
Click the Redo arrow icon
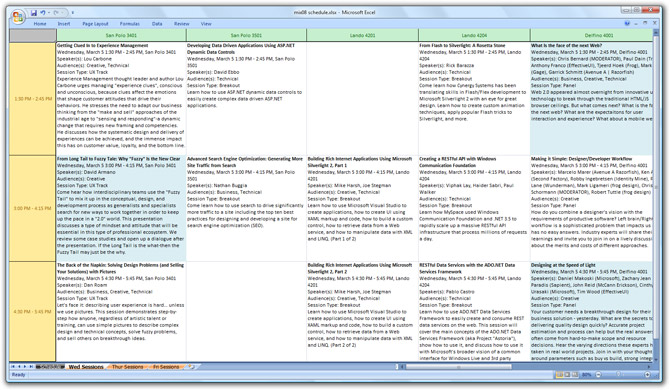56,13
